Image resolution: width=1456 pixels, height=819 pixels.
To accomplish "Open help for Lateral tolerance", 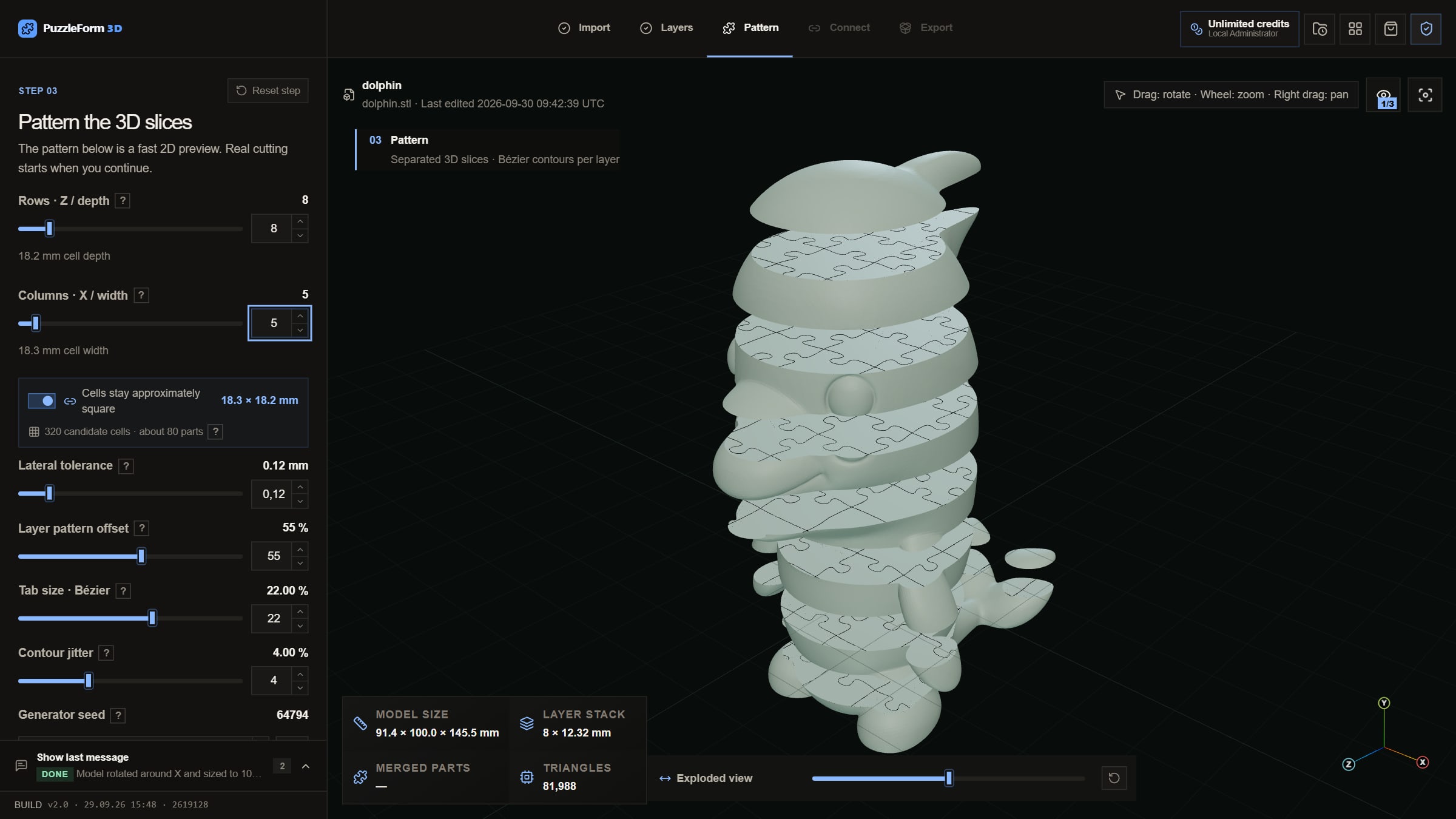I will pyautogui.click(x=126, y=466).
